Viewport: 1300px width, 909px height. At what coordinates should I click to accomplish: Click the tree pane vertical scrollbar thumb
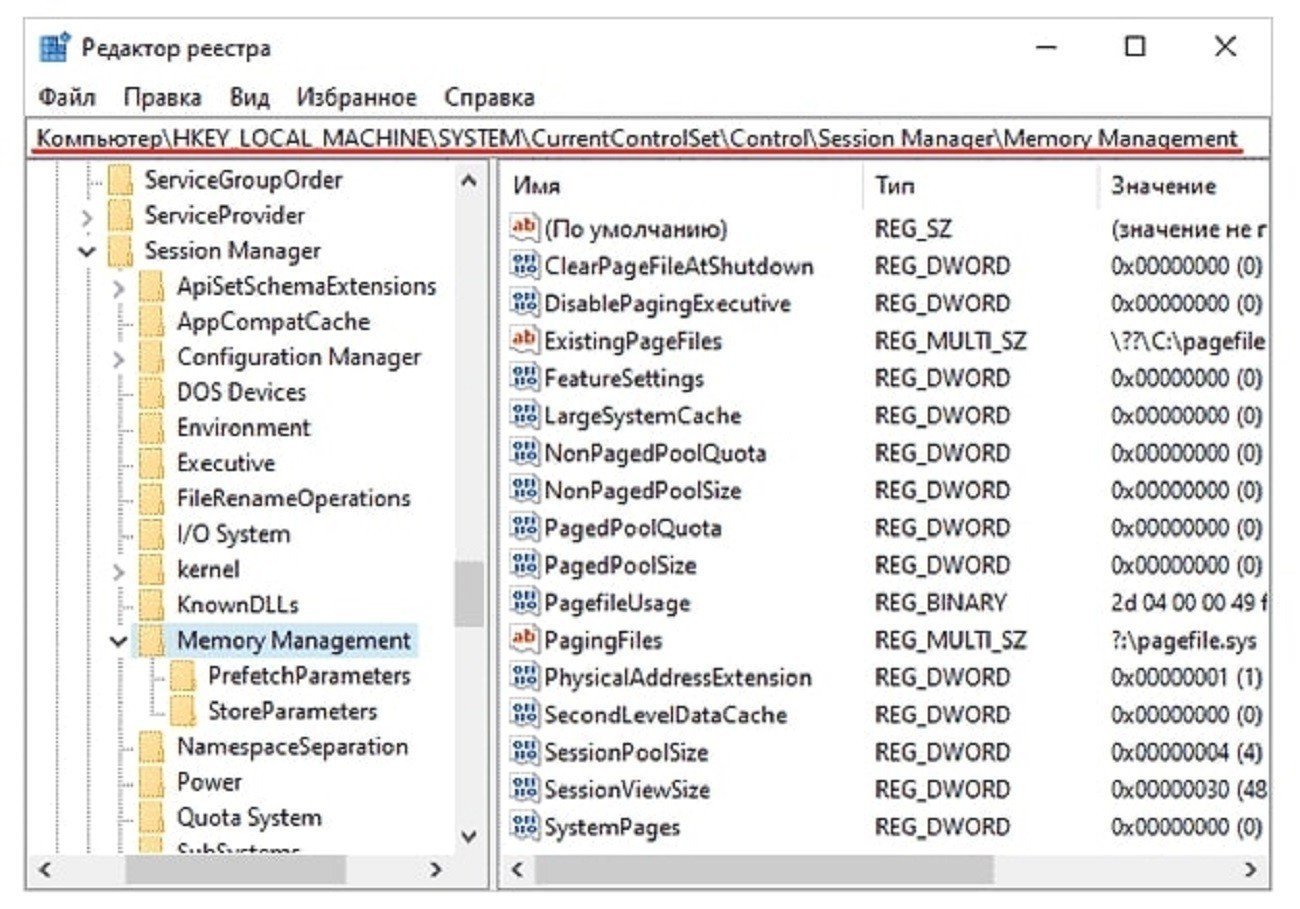[468, 593]
